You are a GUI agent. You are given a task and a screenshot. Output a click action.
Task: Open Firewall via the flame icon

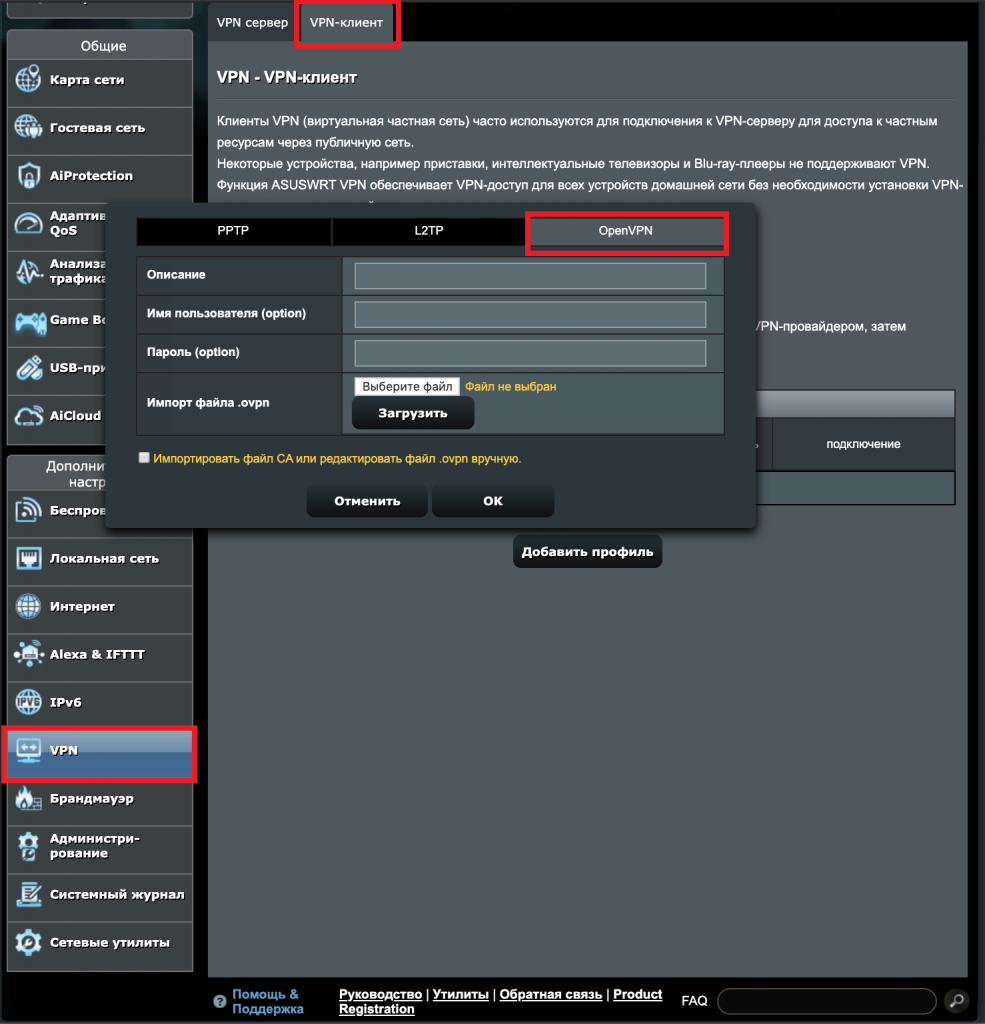(x=28, y=799)
